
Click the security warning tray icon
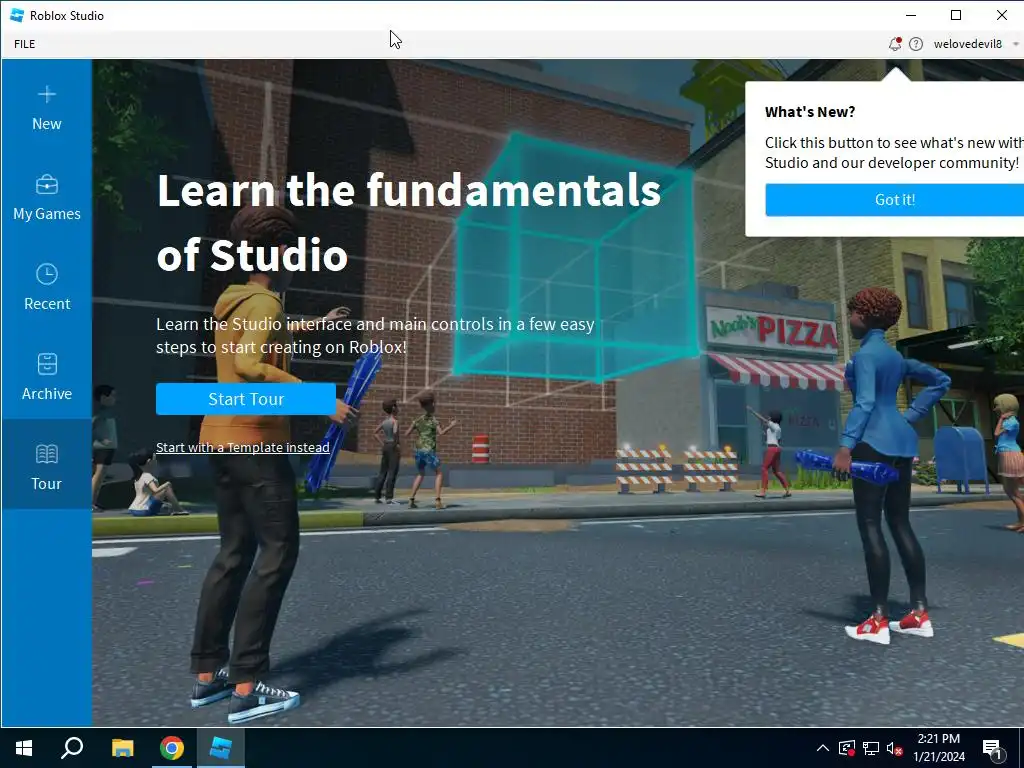tap(846, 748)
